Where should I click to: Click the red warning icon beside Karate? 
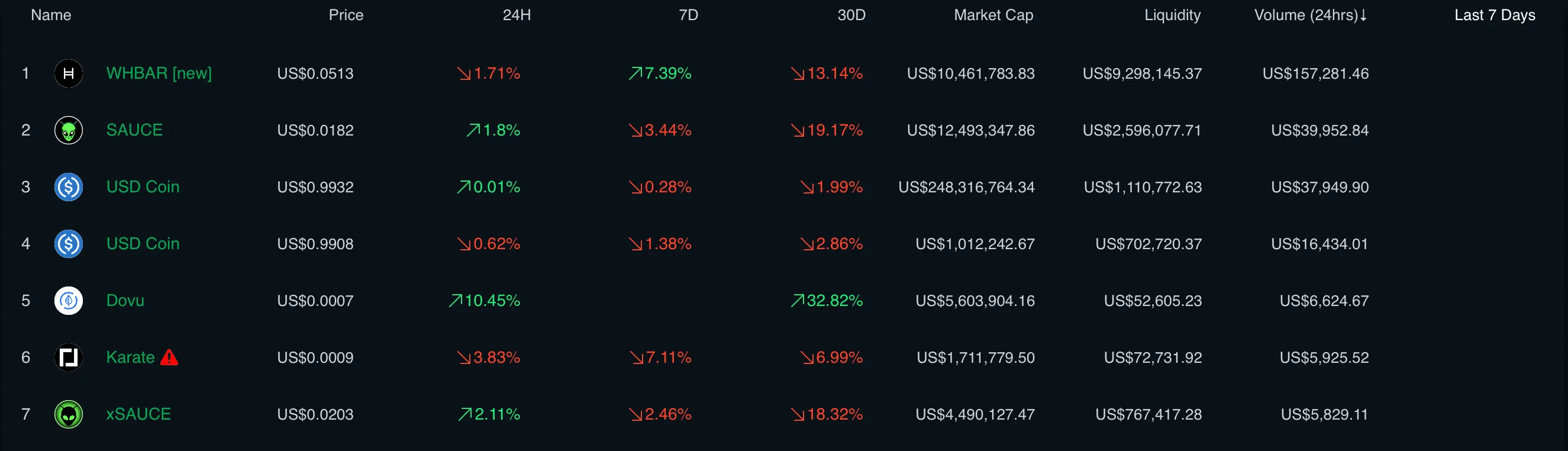(169, 357)
